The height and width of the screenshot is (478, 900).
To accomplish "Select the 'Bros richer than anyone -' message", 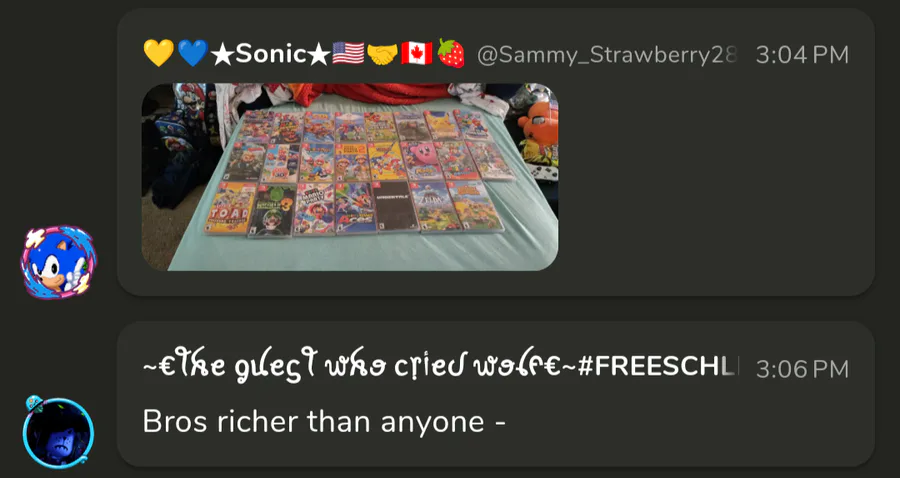I will point(324,422).
